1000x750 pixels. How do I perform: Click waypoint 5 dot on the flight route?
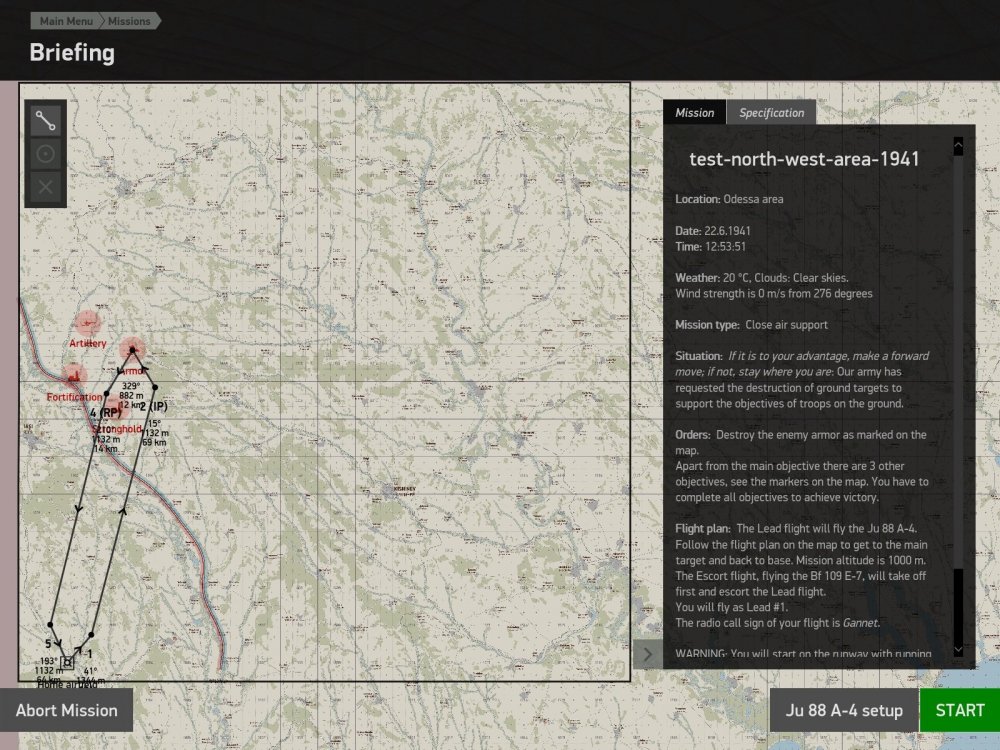click(x=50, y=625)
